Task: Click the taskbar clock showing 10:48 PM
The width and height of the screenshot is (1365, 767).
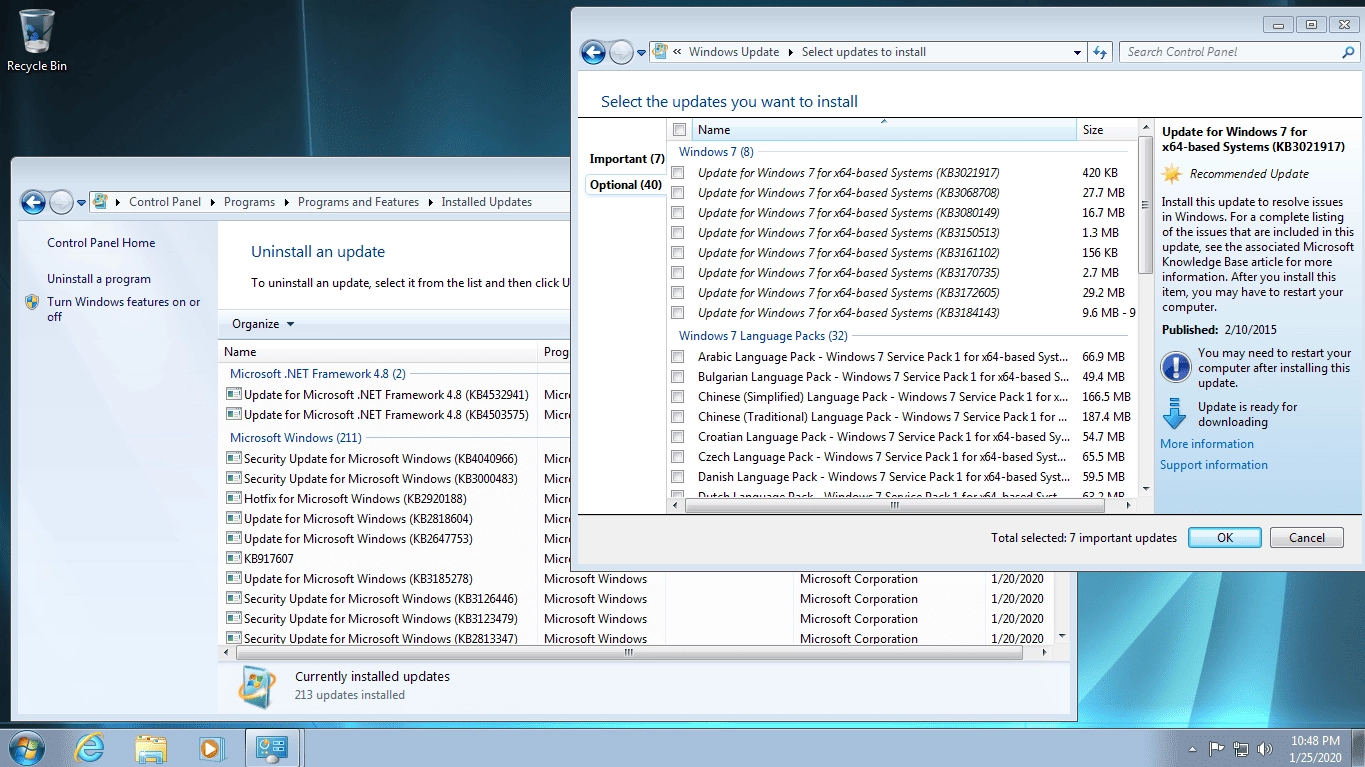Action: point(1315,748)
